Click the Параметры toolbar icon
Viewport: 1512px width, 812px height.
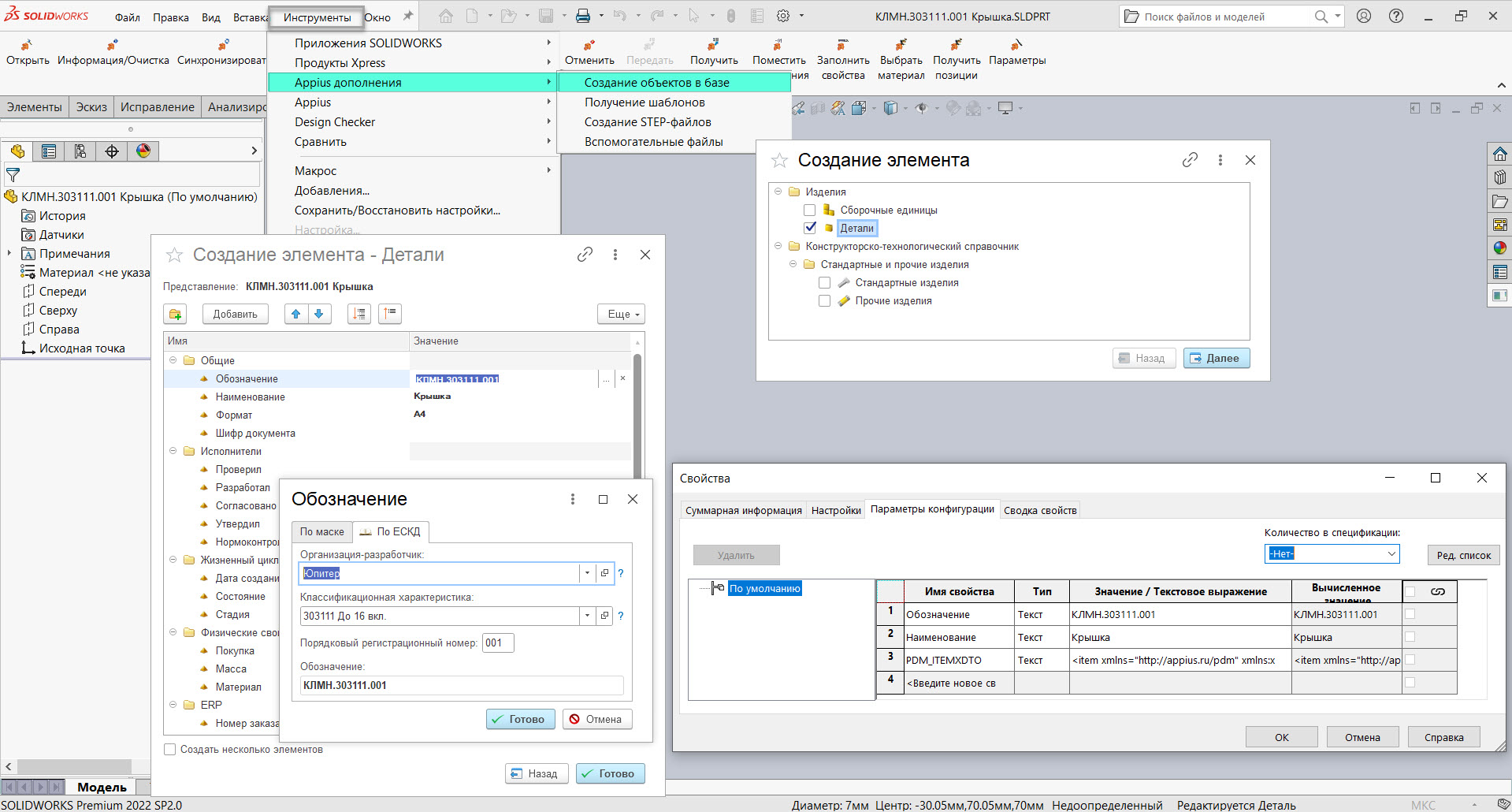pyautogui.click(x=1017, y=45)
